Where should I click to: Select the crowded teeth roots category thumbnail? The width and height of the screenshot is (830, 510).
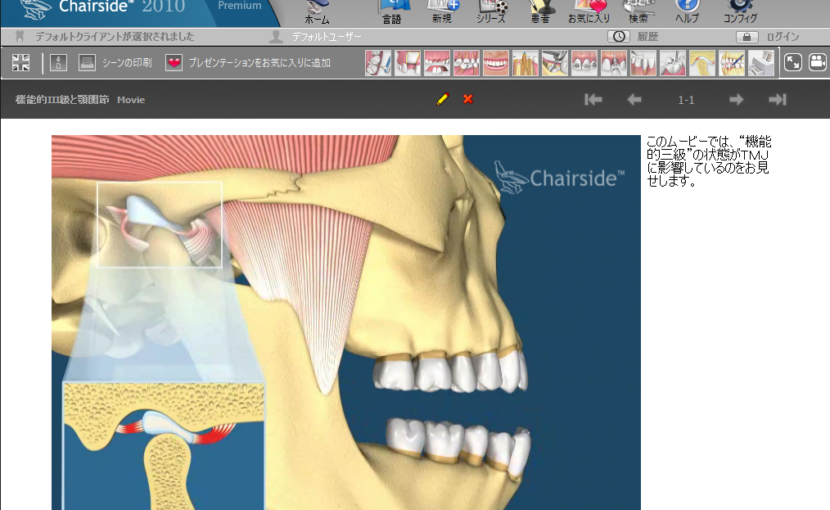pos(466,63)
